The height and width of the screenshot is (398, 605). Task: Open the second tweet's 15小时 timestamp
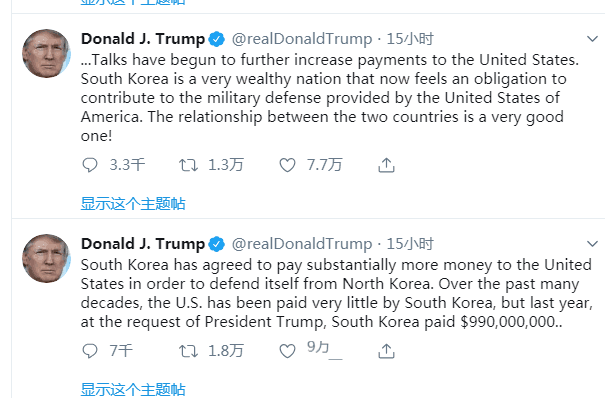pos(410,244)
